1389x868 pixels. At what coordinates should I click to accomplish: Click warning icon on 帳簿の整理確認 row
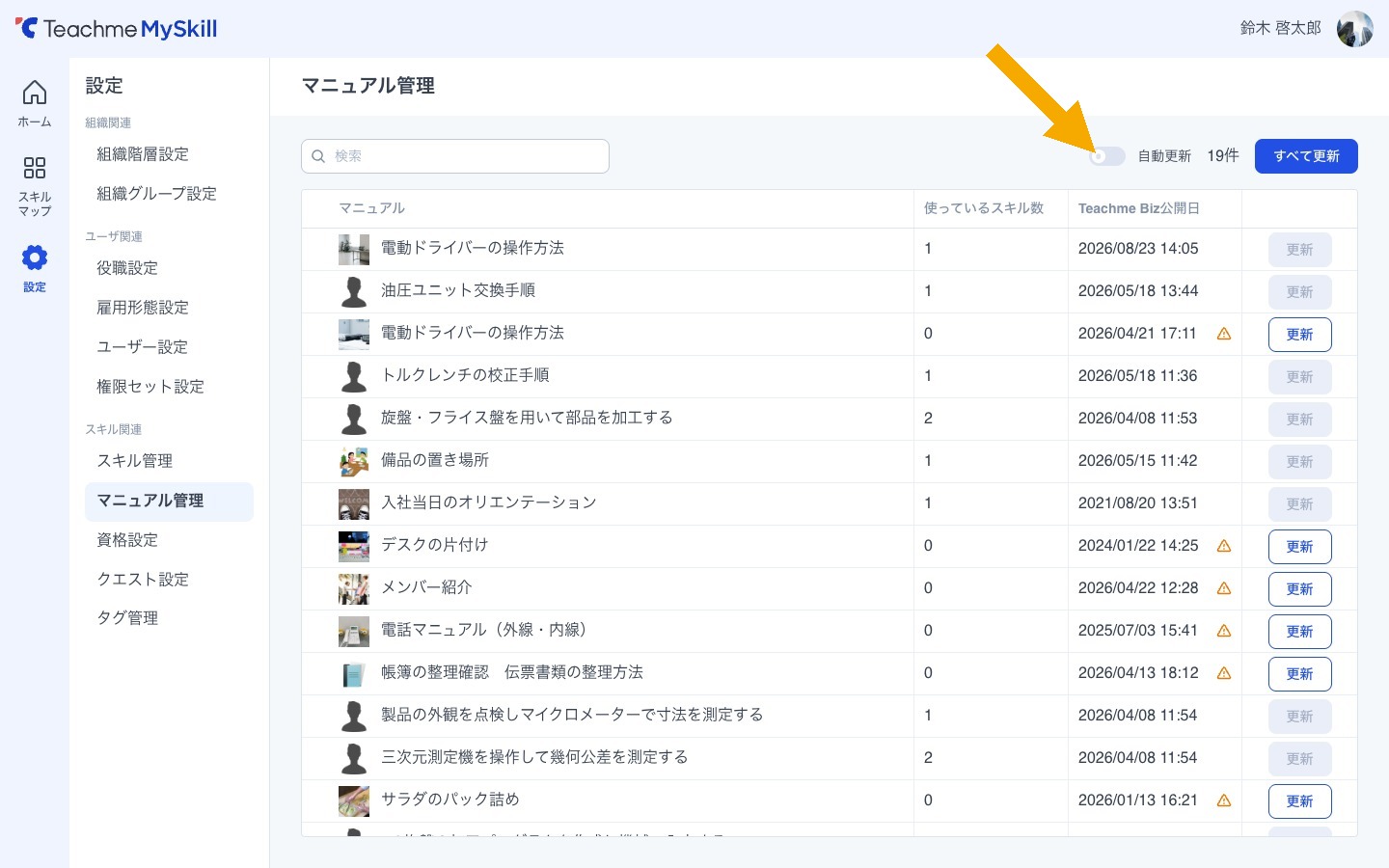tap(1224, 673)
